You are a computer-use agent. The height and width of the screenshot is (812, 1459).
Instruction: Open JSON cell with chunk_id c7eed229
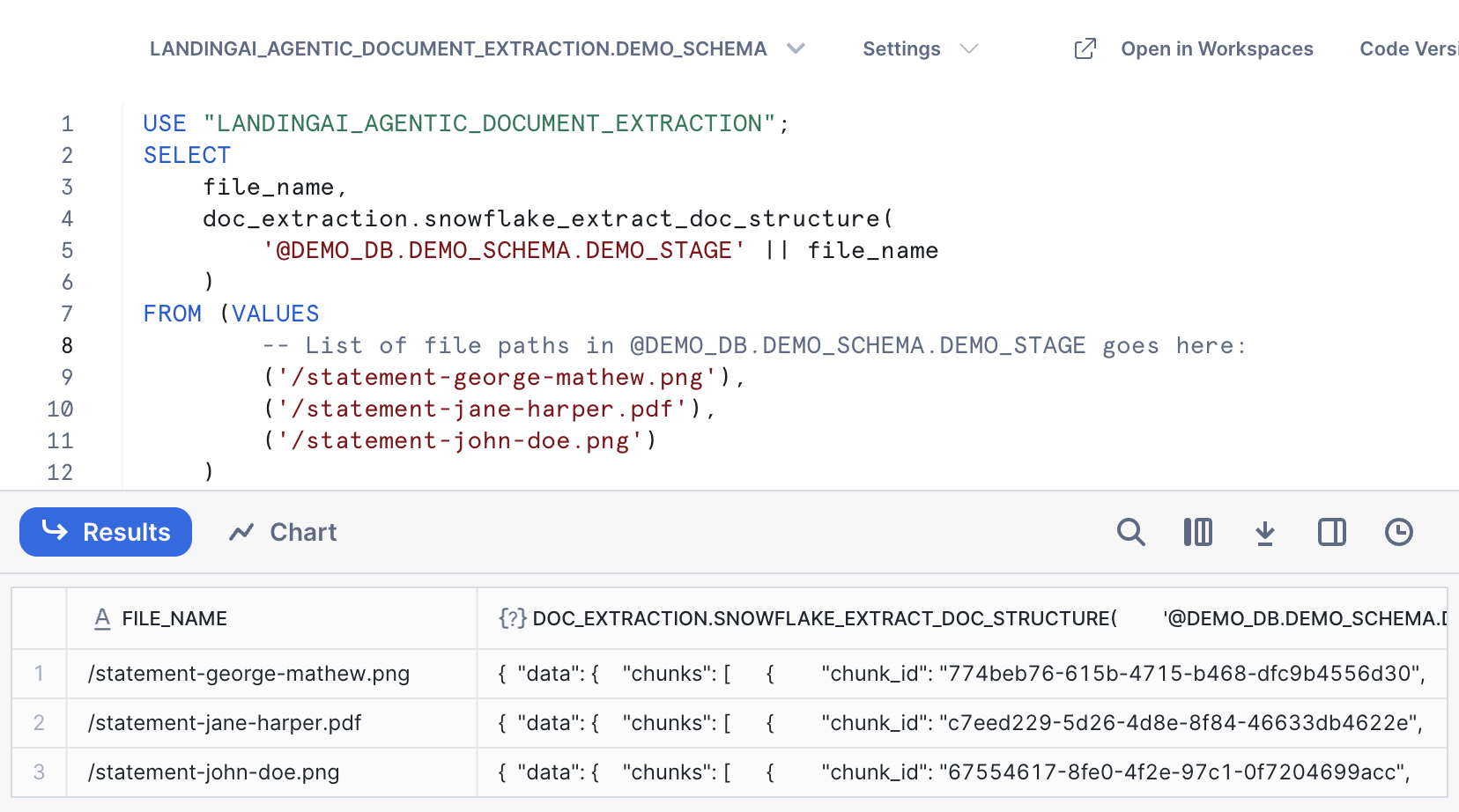click(x=962, y=723)
